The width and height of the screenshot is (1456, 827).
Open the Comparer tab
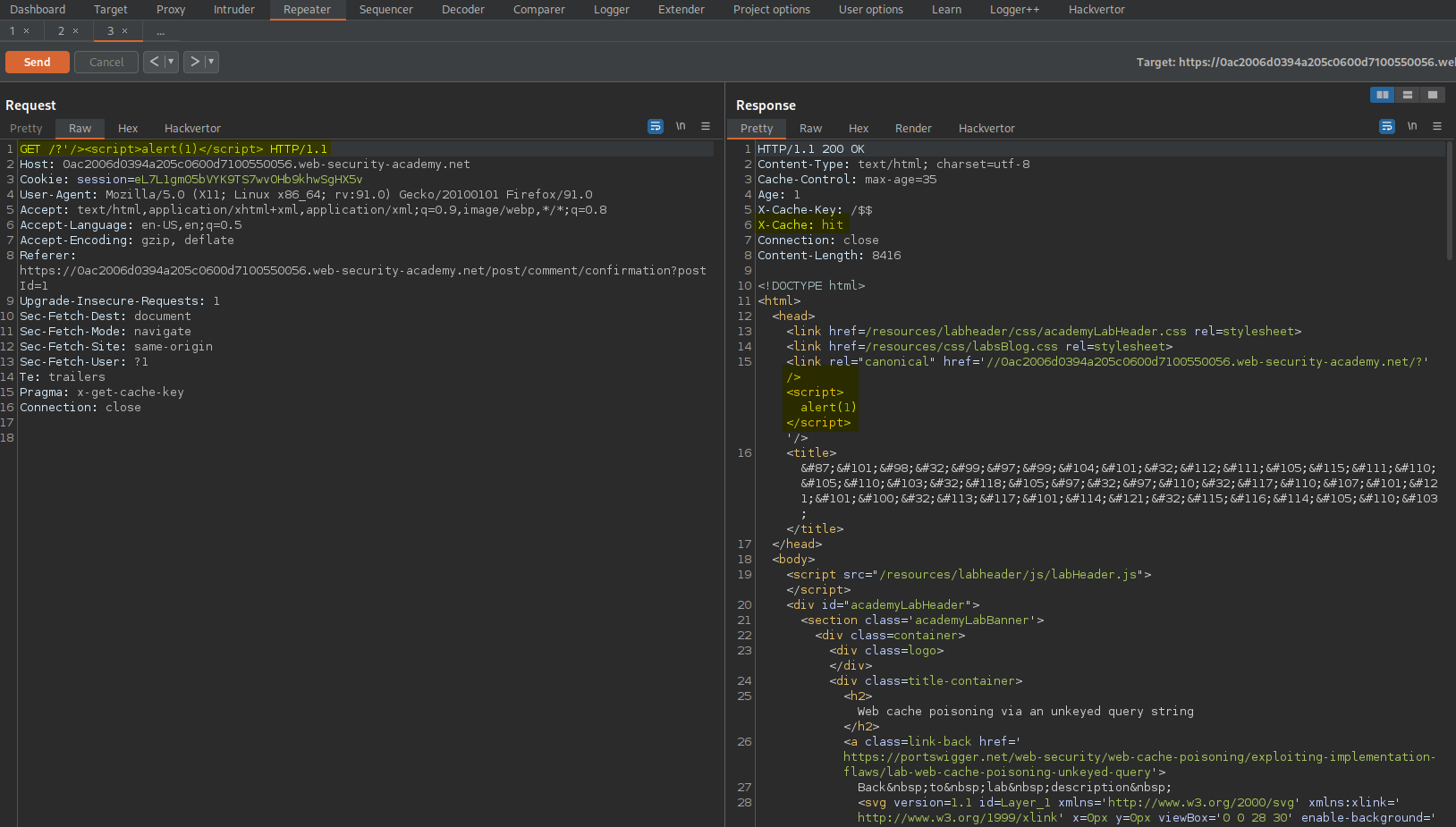click(x=539, y=10)
